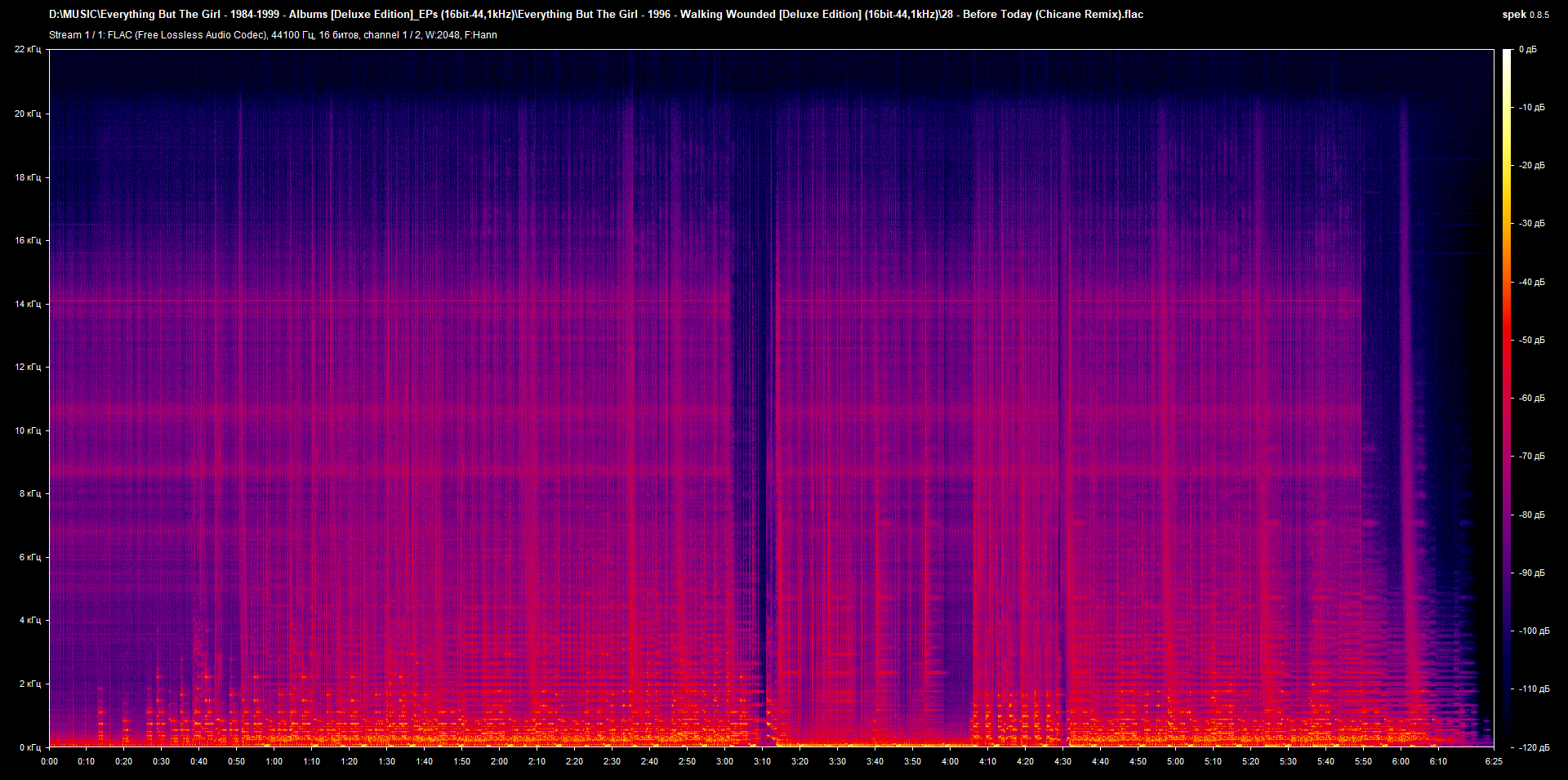1568x780 pixels.
Task: Click the '-20 дБ' level scale label
Action: (x=1532, y=165)
